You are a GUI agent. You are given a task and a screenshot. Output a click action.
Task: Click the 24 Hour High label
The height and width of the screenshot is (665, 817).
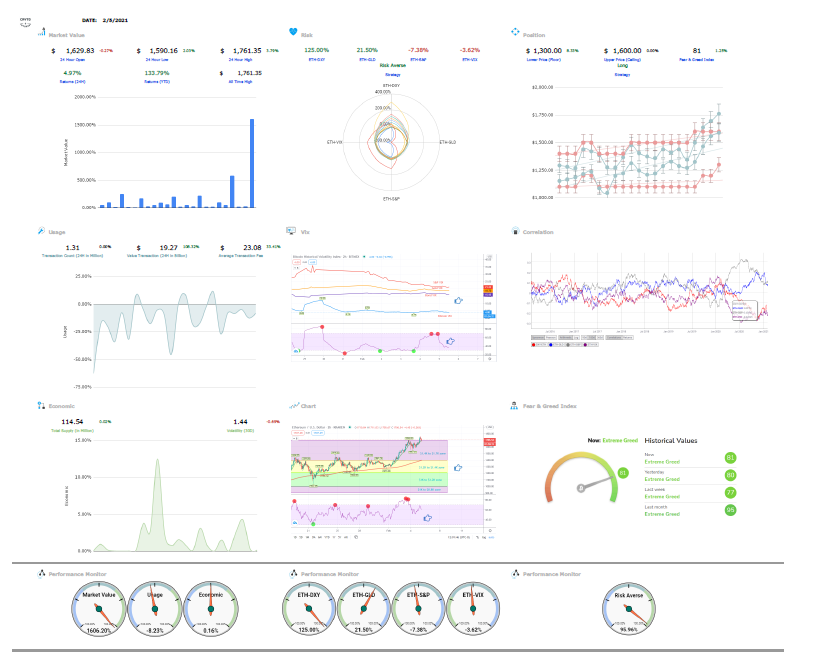240,60
